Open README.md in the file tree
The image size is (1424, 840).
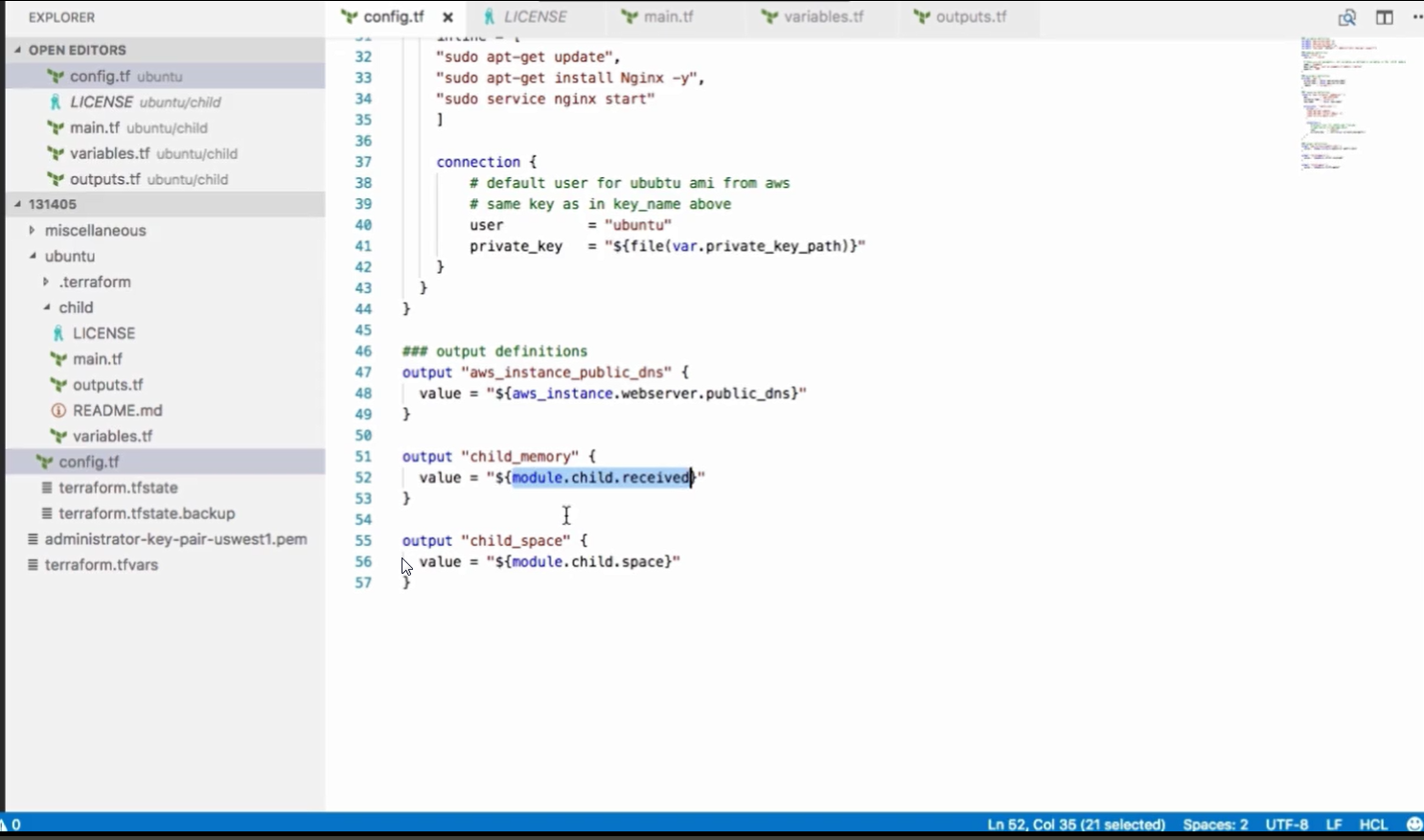click(165, 411)
